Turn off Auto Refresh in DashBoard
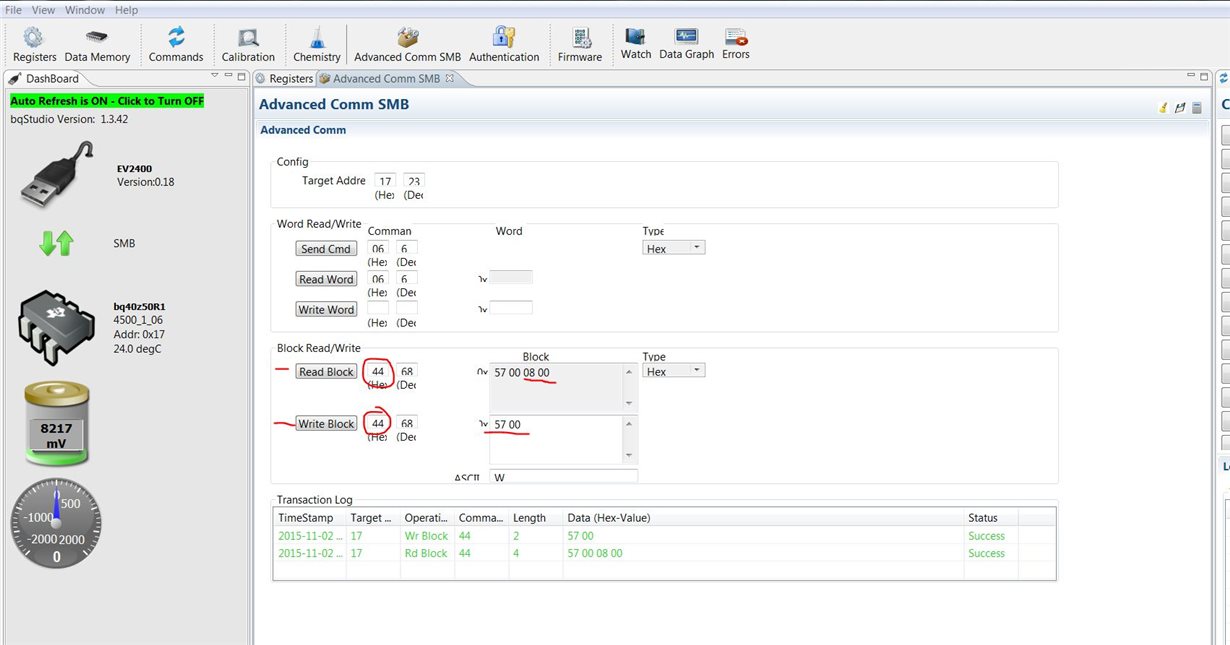The image size is (1230, 645). click(x=107, y=101)
